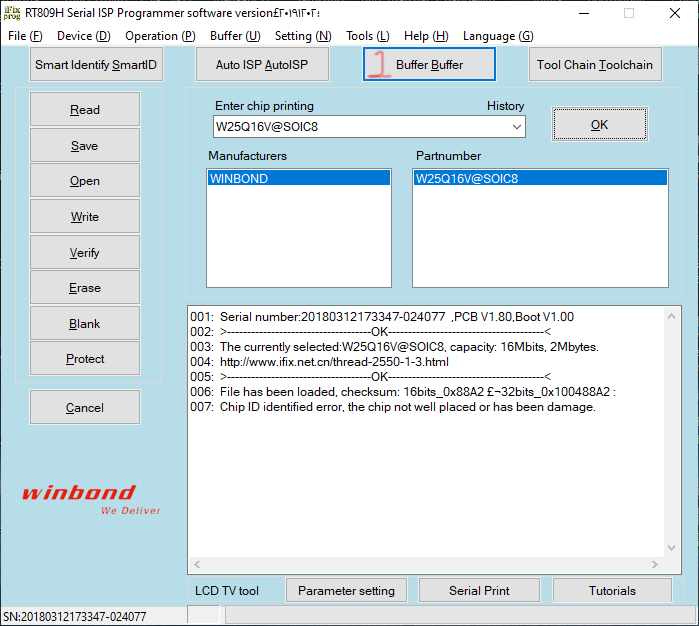Image resolution: width=699 pixels, height=626 pixels.
Task: Click the SN status bar entry
Action: (74, 617)
